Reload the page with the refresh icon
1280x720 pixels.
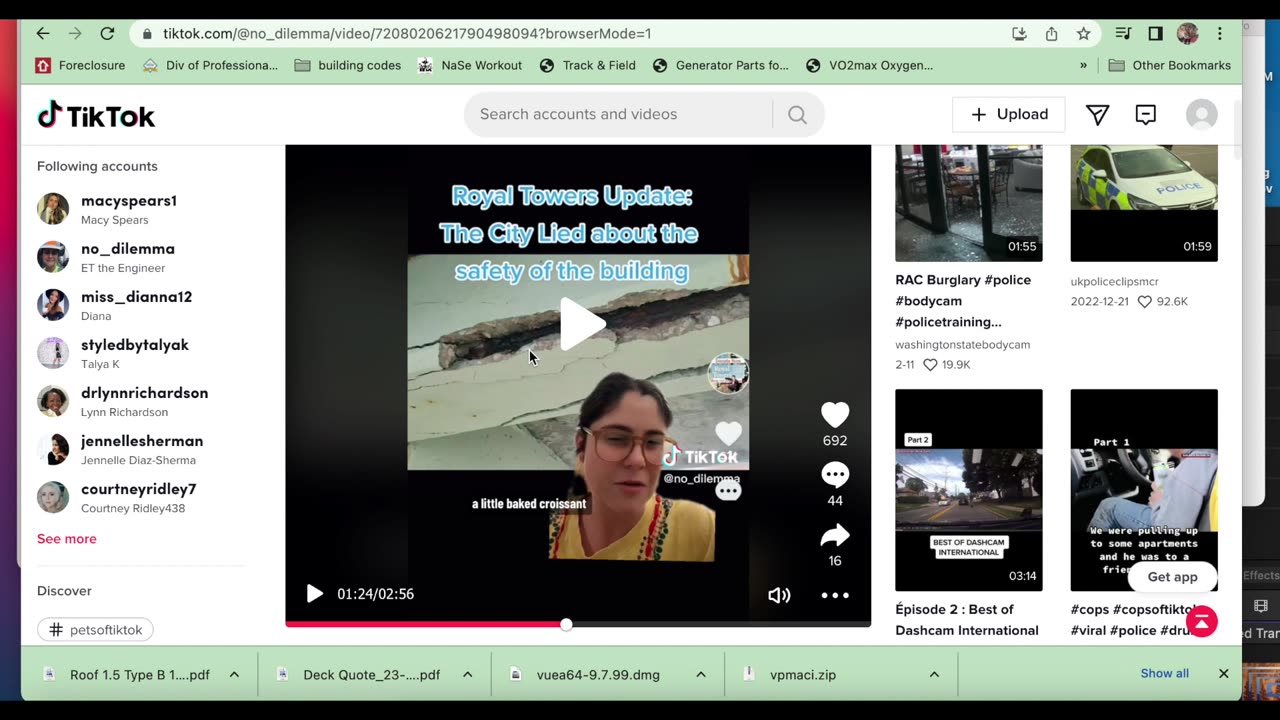pyautogui.click(x=107, y=33)
